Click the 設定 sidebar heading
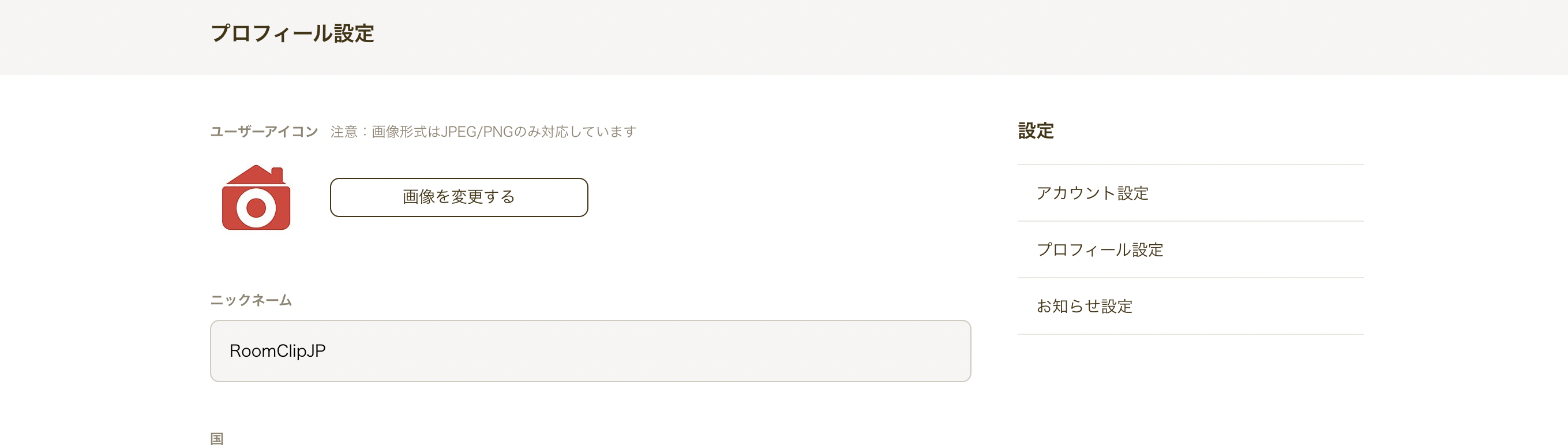 coord(1036,130)
